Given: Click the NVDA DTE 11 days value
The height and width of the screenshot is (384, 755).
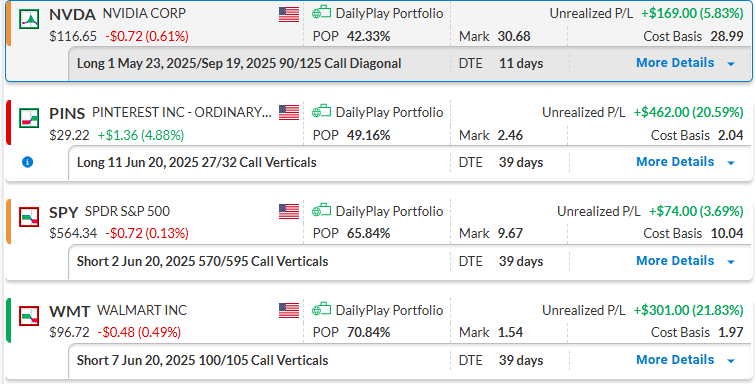Looking at the screenshot, I should click(521, 64).
